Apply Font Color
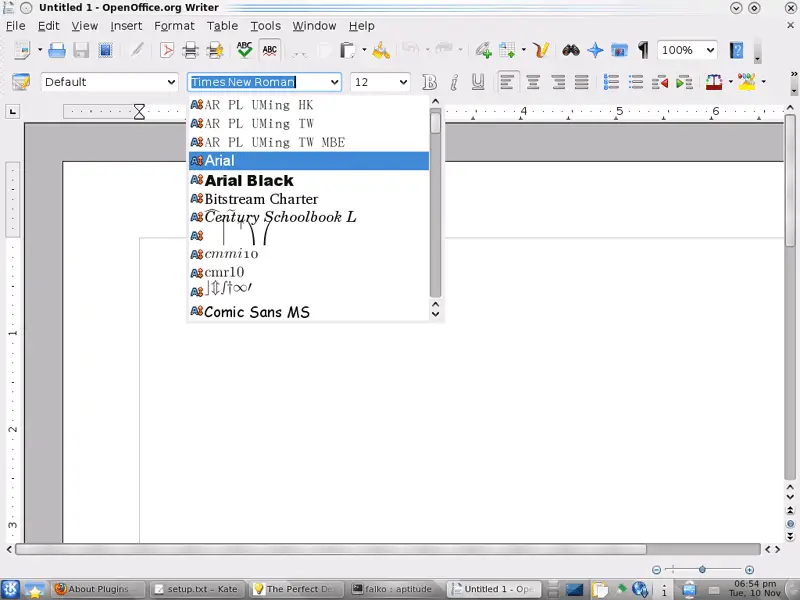This screenshot has height=600, width=800. click(714, 82)
